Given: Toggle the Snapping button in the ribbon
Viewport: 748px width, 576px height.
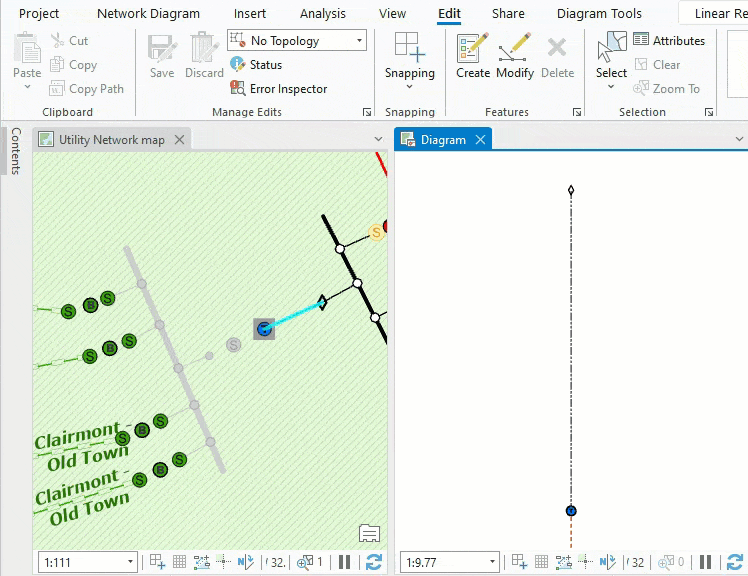Looking at the screenshot, I should [410, 48].
